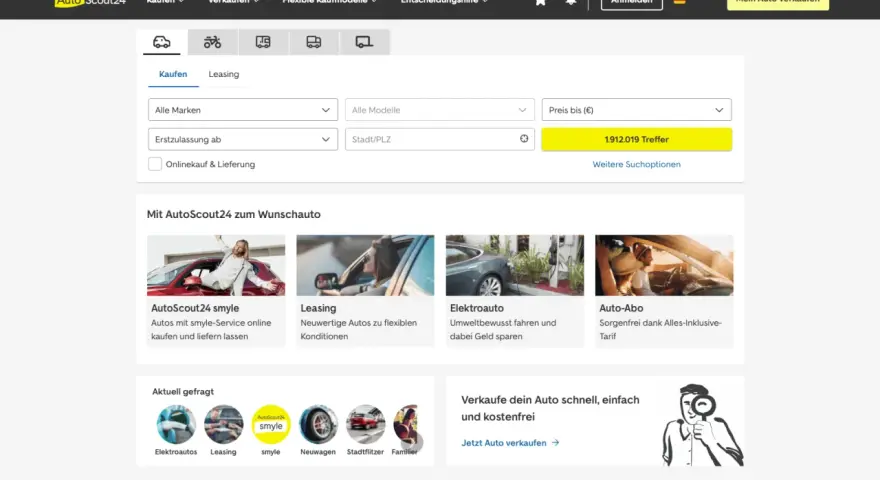Open the Neuwagen tire circle icon
This screenshot has width=880, height=480.
point(318,424)
